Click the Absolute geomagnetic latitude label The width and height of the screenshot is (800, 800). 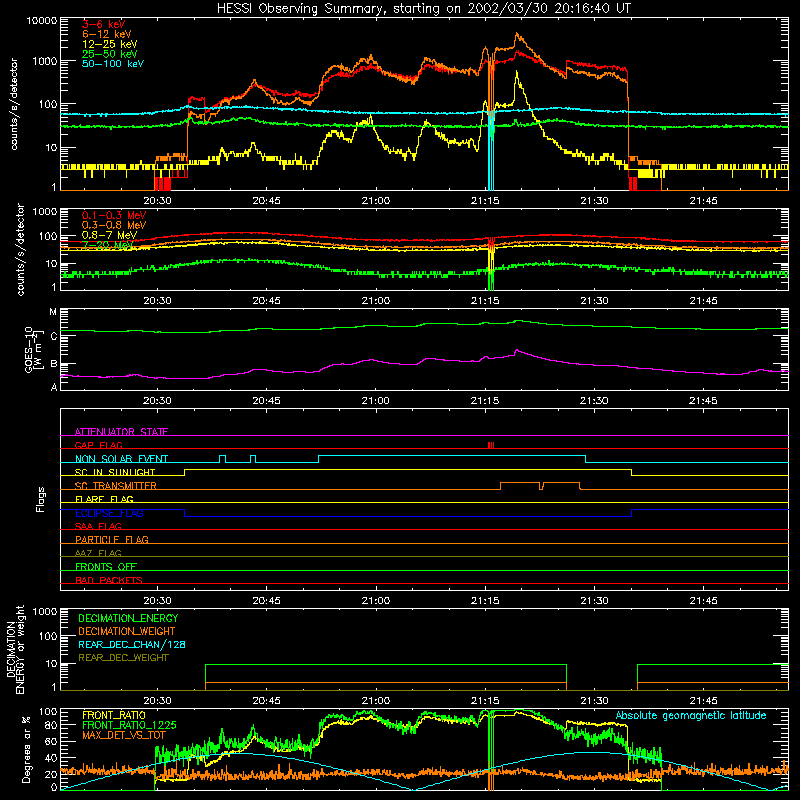(691, 716)
